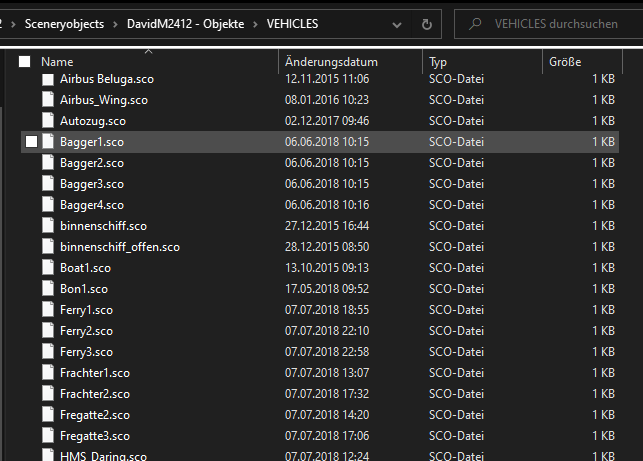Toggle the select-all checkbox in header

[25, 62]
